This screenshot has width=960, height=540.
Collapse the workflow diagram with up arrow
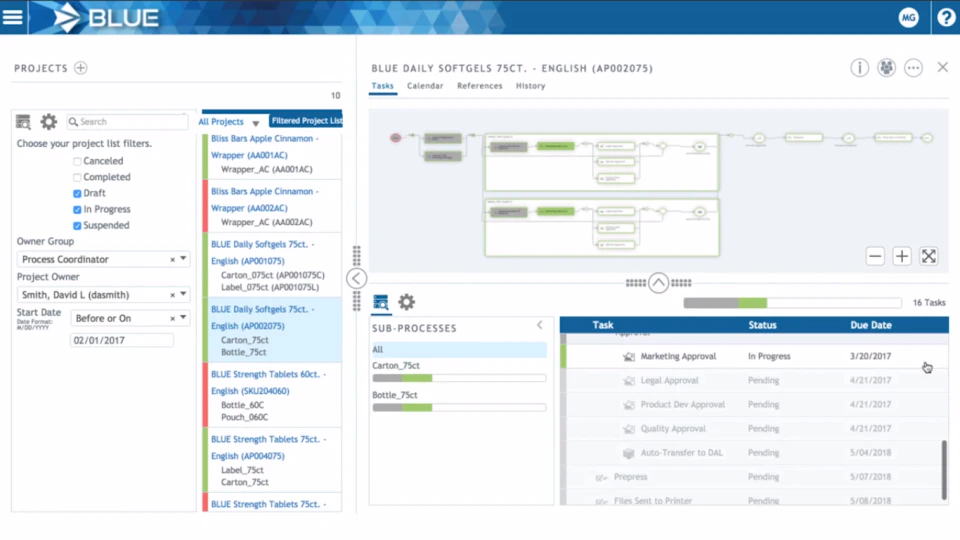point(658,283)
